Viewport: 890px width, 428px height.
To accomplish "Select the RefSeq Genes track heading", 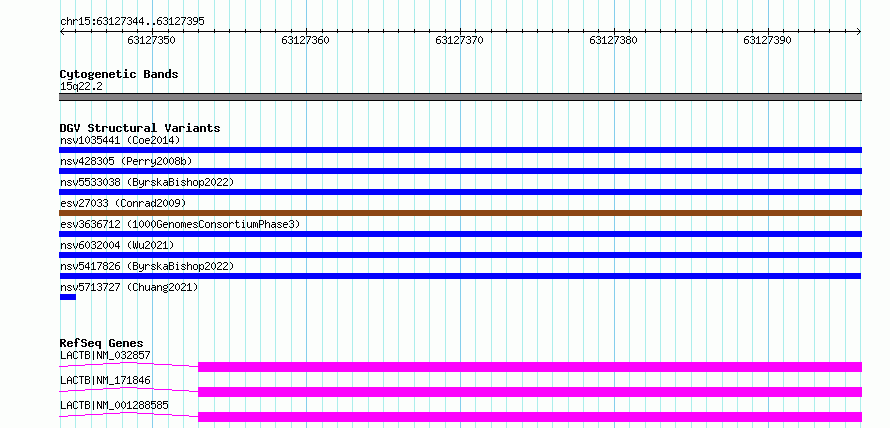I will pos(102,343).
